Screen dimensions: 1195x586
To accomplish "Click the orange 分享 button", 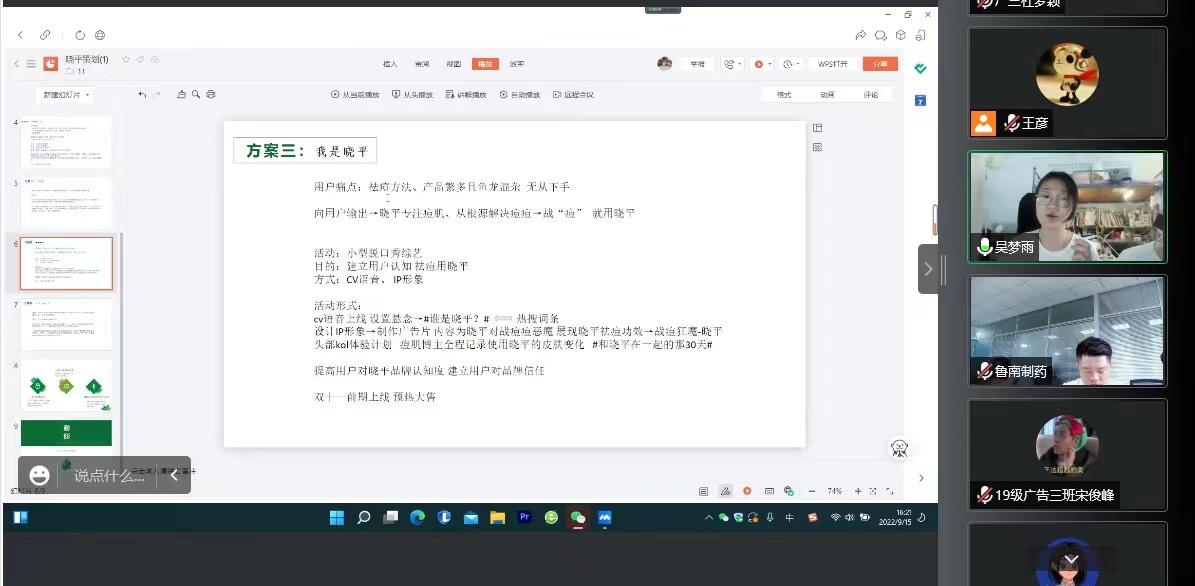I will (880, 64).
